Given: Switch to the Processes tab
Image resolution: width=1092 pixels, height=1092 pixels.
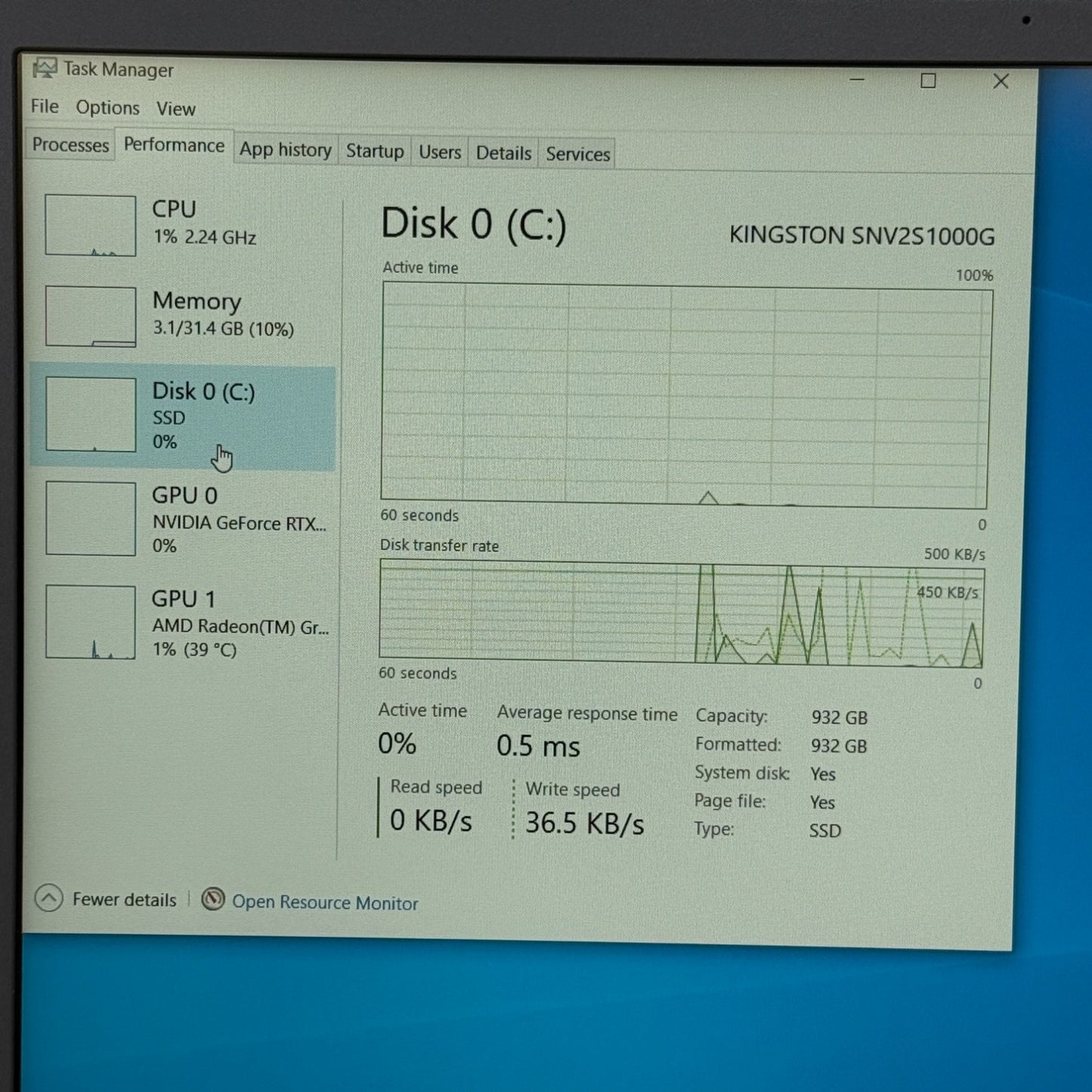Looking at the screenshot, I should [x=70, y=145].
